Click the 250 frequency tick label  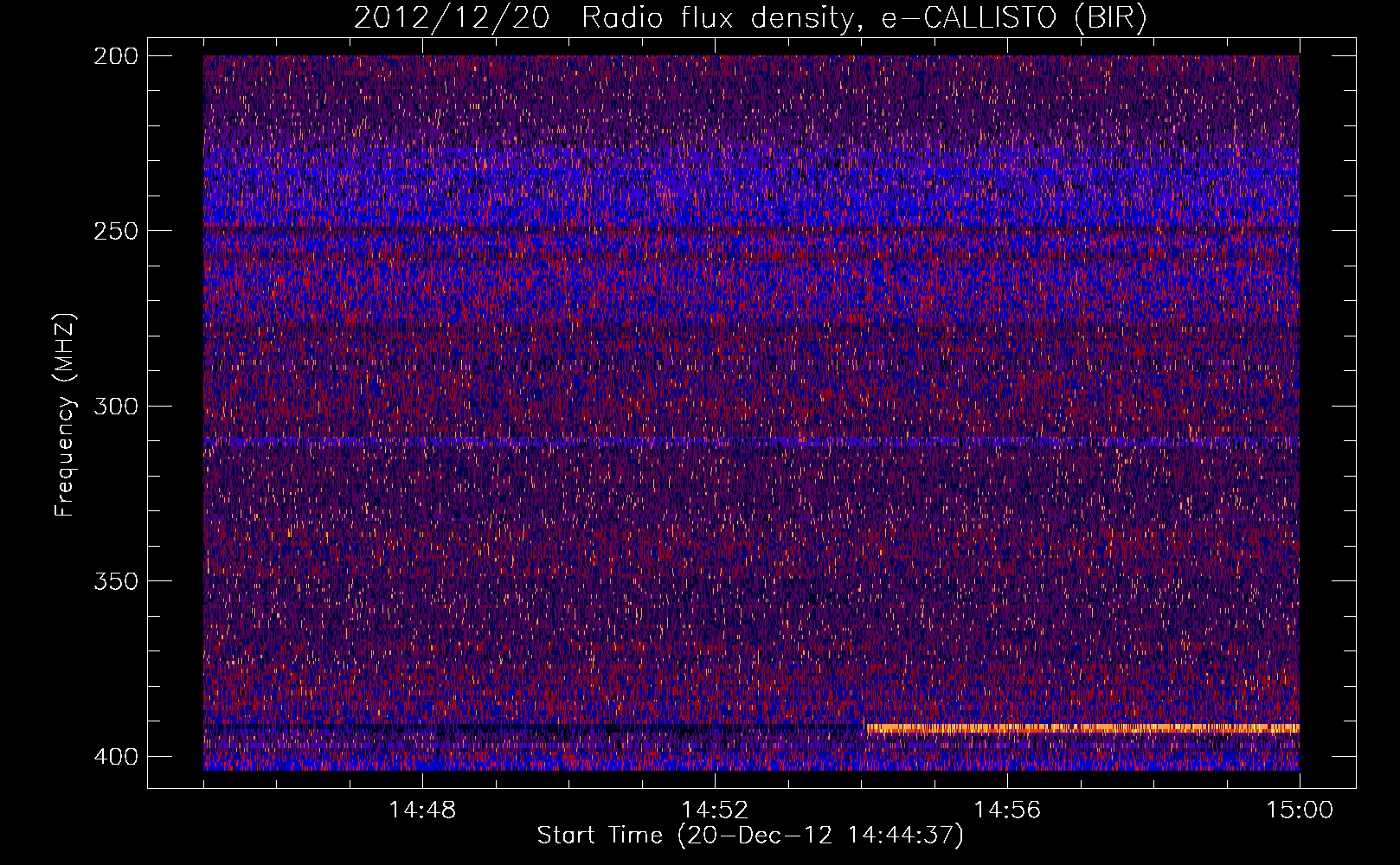coord(115,231)
